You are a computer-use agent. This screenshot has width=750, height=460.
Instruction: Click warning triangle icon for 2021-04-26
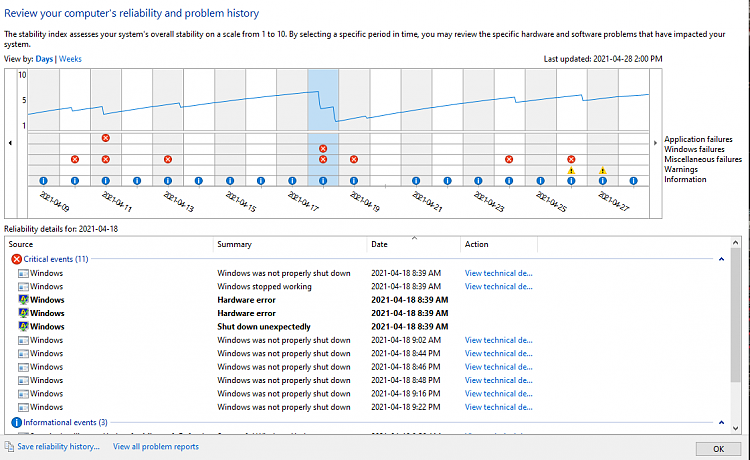click(571, 170)
